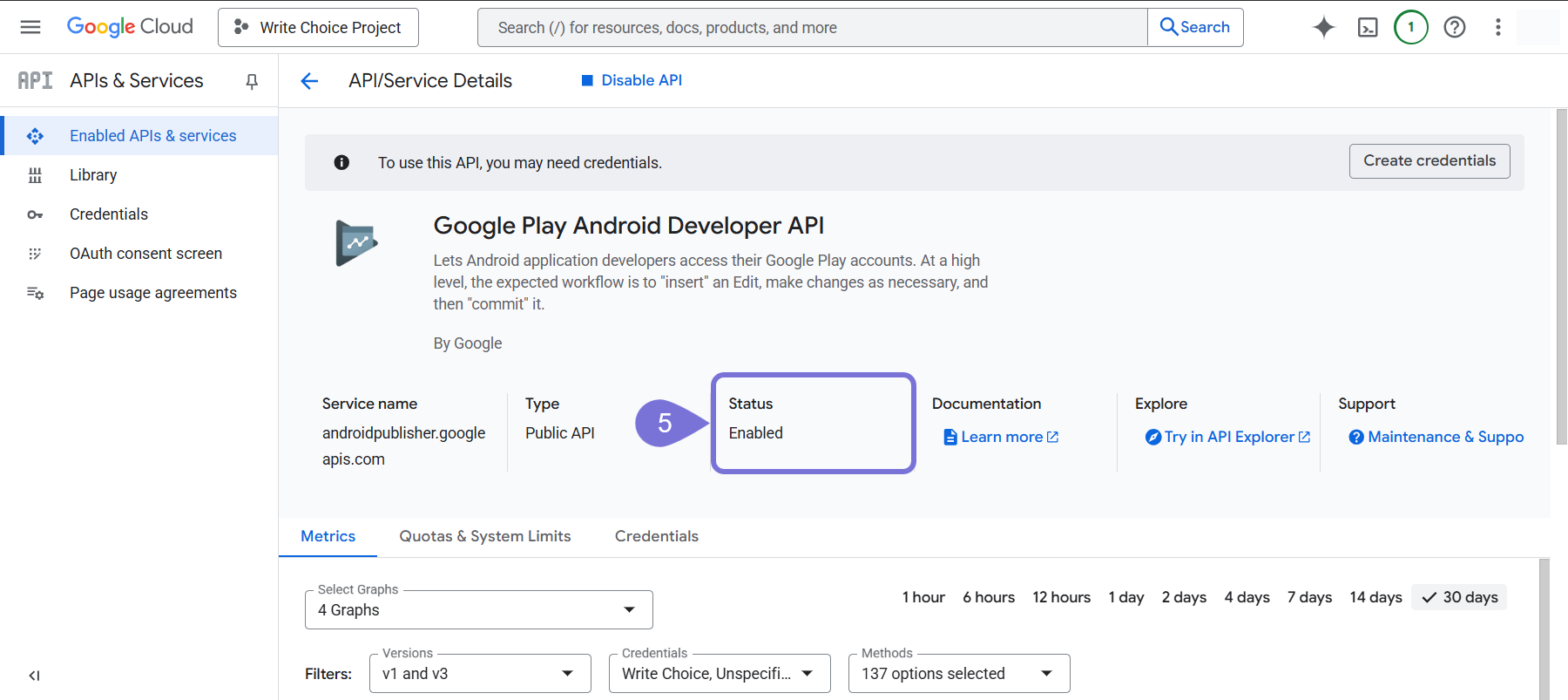The image size is (1568, 700).
Task: Open the help question mark menu
Action: coord(1454,27)
